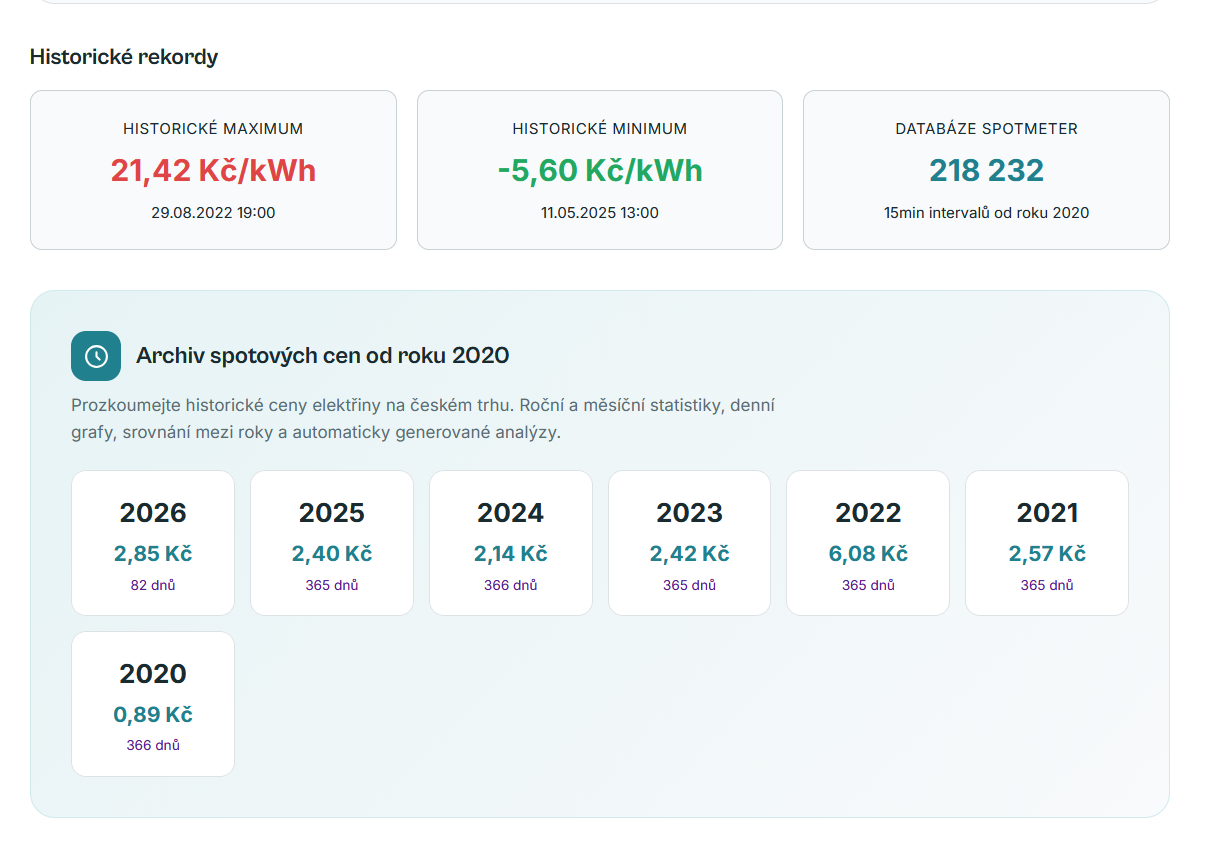
Task: Select the 2024 card showing 2,14 Kč
Action: [x=510, y=542]
